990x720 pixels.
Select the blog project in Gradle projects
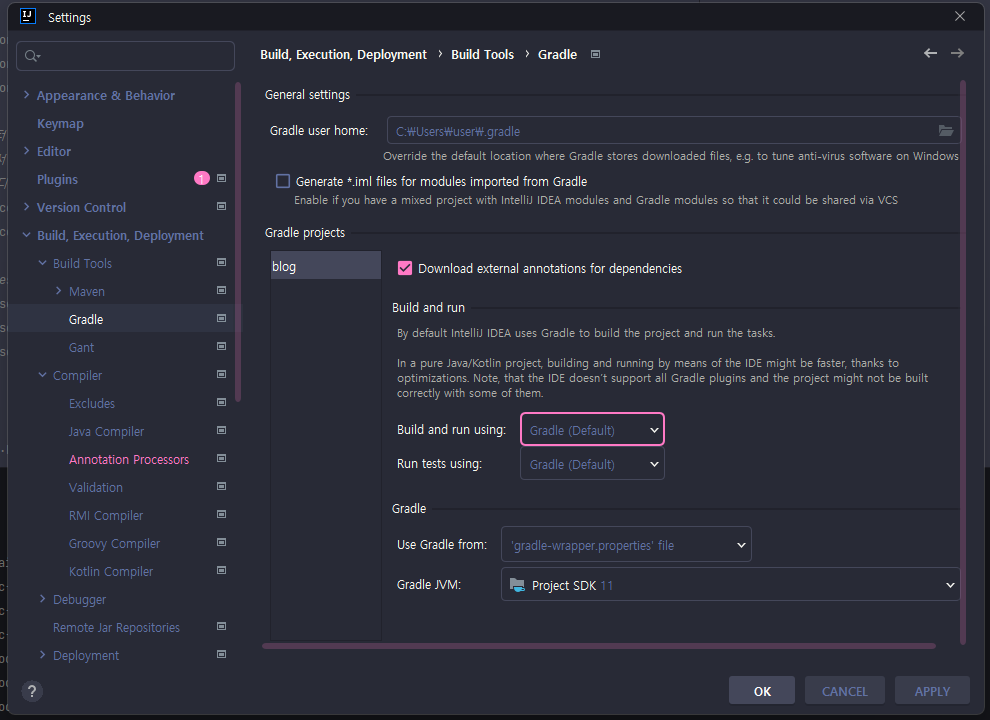coord(326,266)
